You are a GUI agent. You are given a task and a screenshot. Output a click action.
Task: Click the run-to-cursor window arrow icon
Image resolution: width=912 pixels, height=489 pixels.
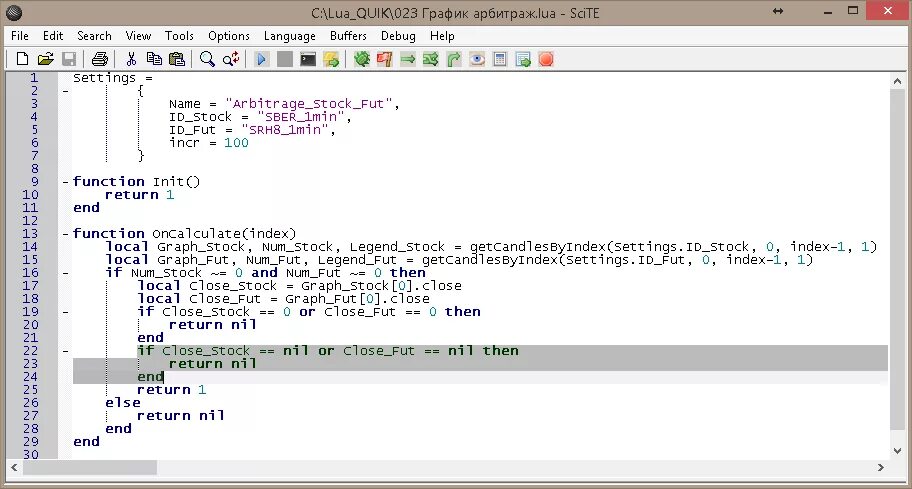point(523,59)
